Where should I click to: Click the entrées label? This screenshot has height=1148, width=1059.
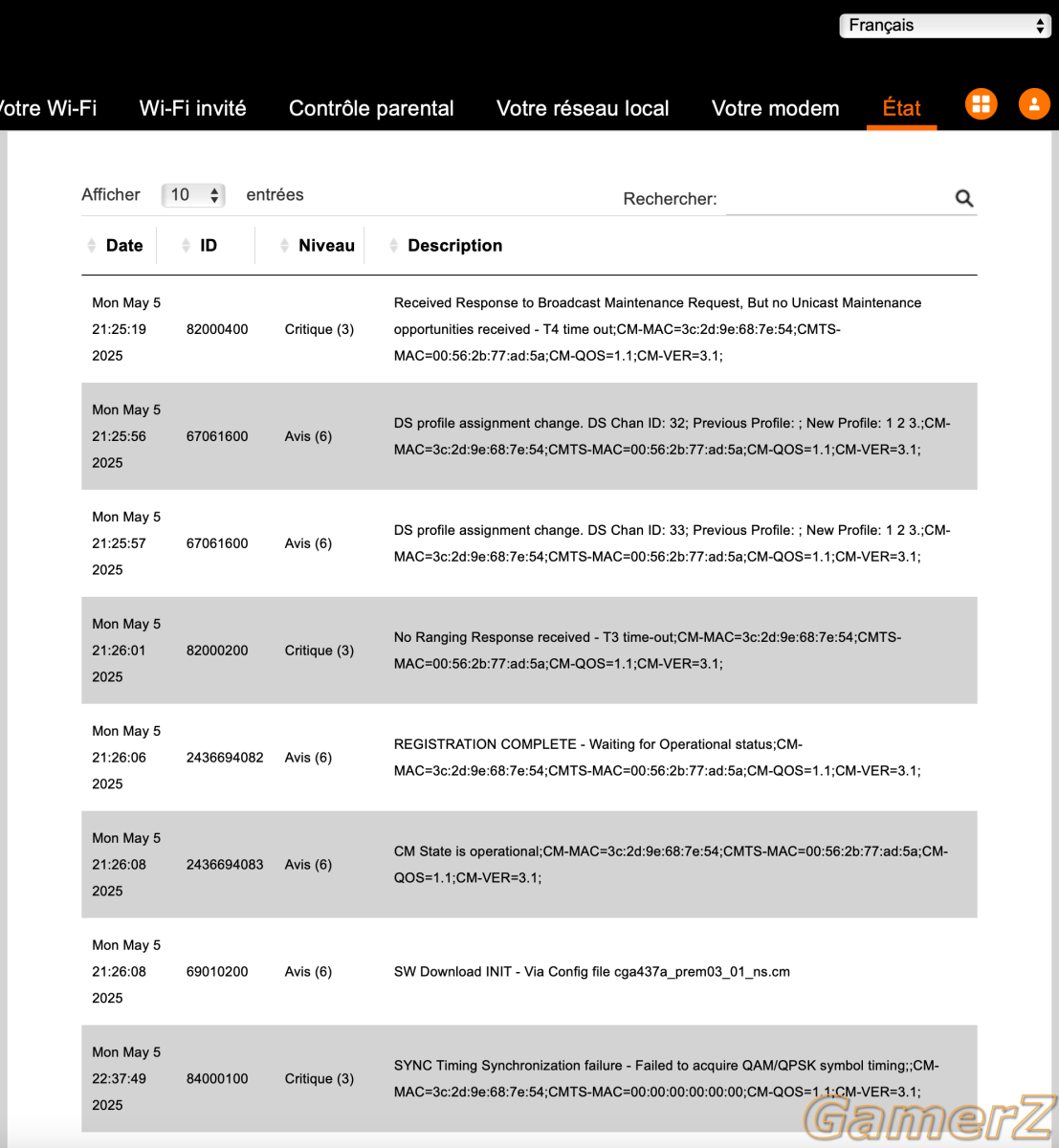pyautogui.click(x=275, y=195)
